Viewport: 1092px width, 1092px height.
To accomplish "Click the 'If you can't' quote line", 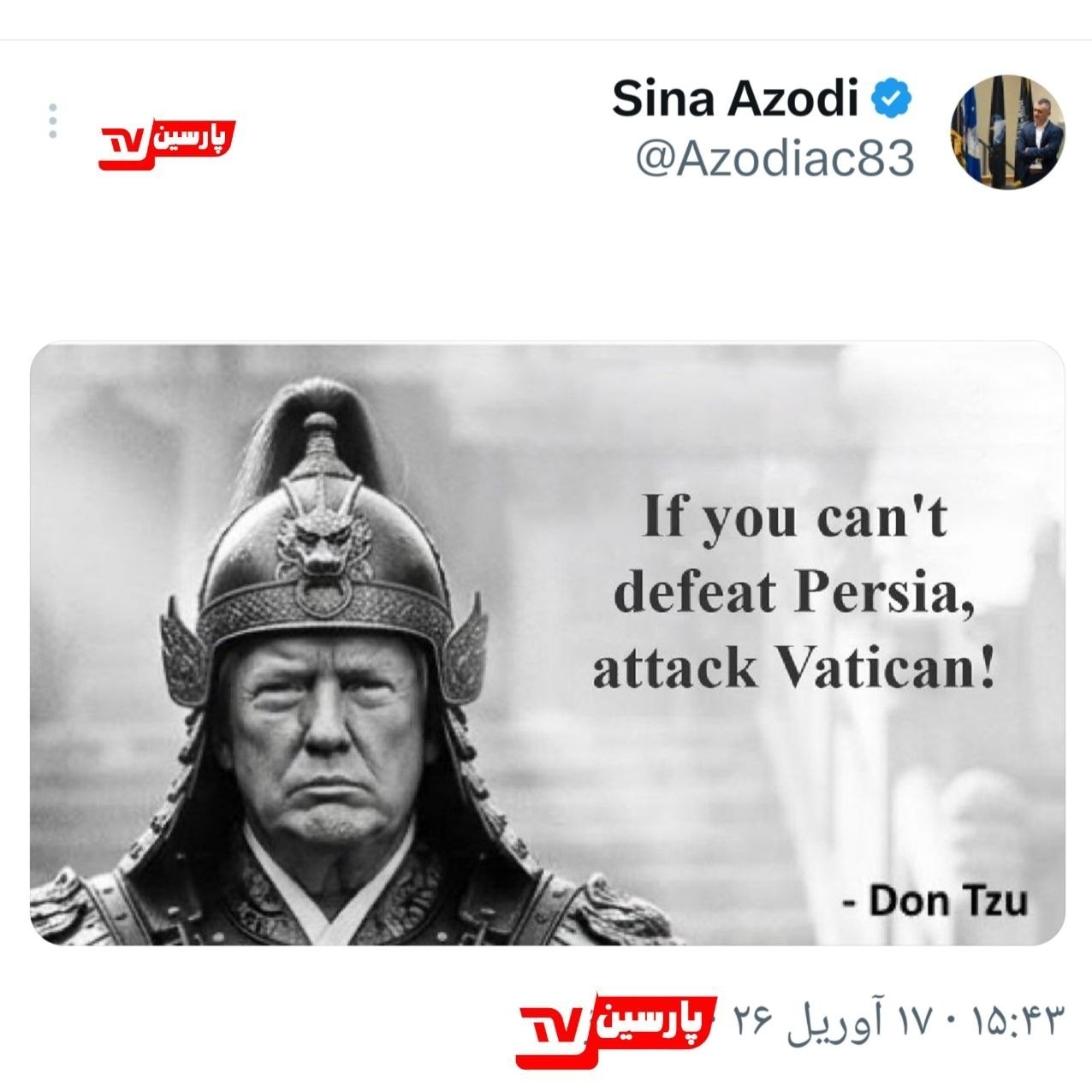I will click(x=795, y=516).
